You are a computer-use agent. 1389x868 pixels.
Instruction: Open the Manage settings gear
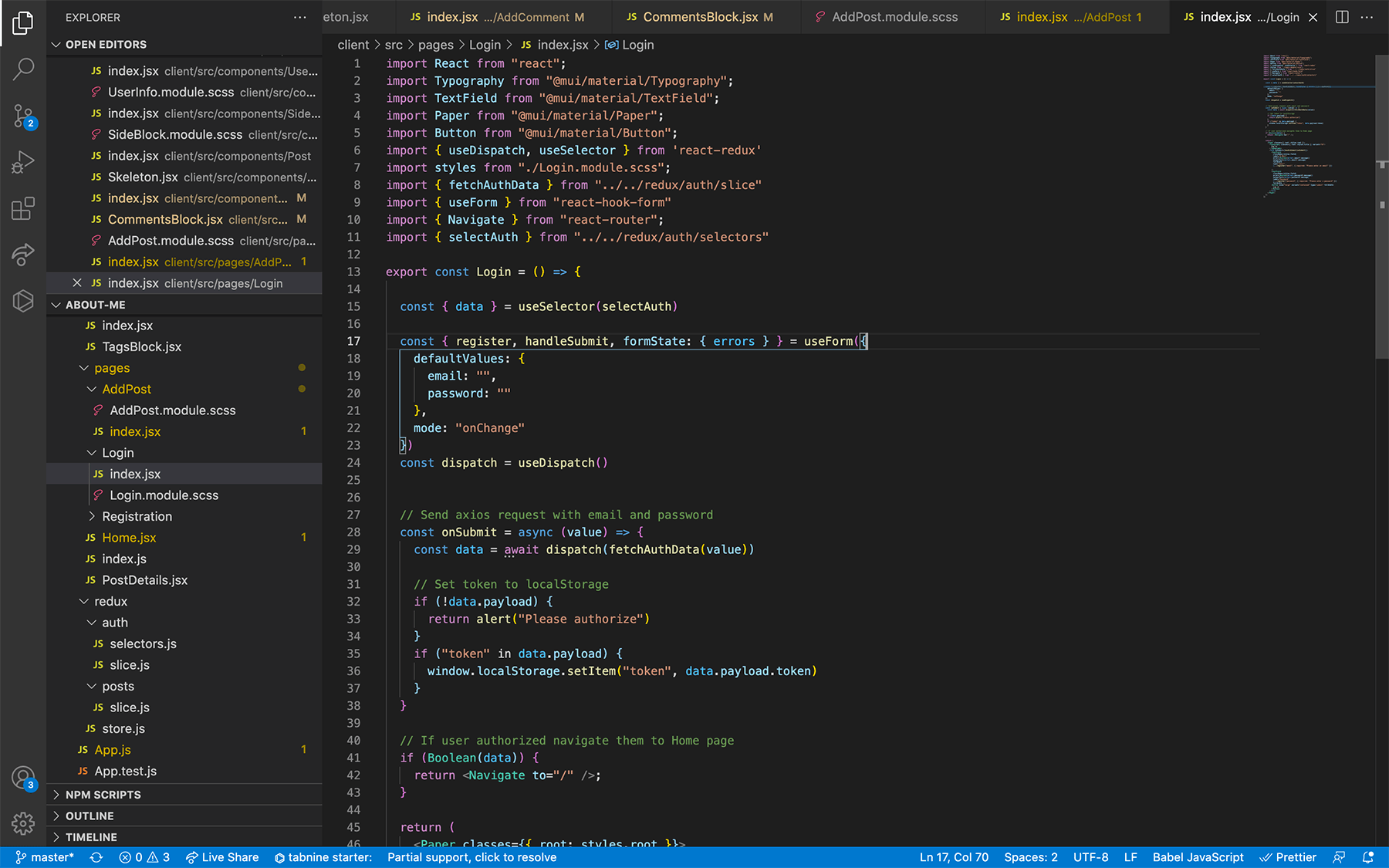[23, 823]
